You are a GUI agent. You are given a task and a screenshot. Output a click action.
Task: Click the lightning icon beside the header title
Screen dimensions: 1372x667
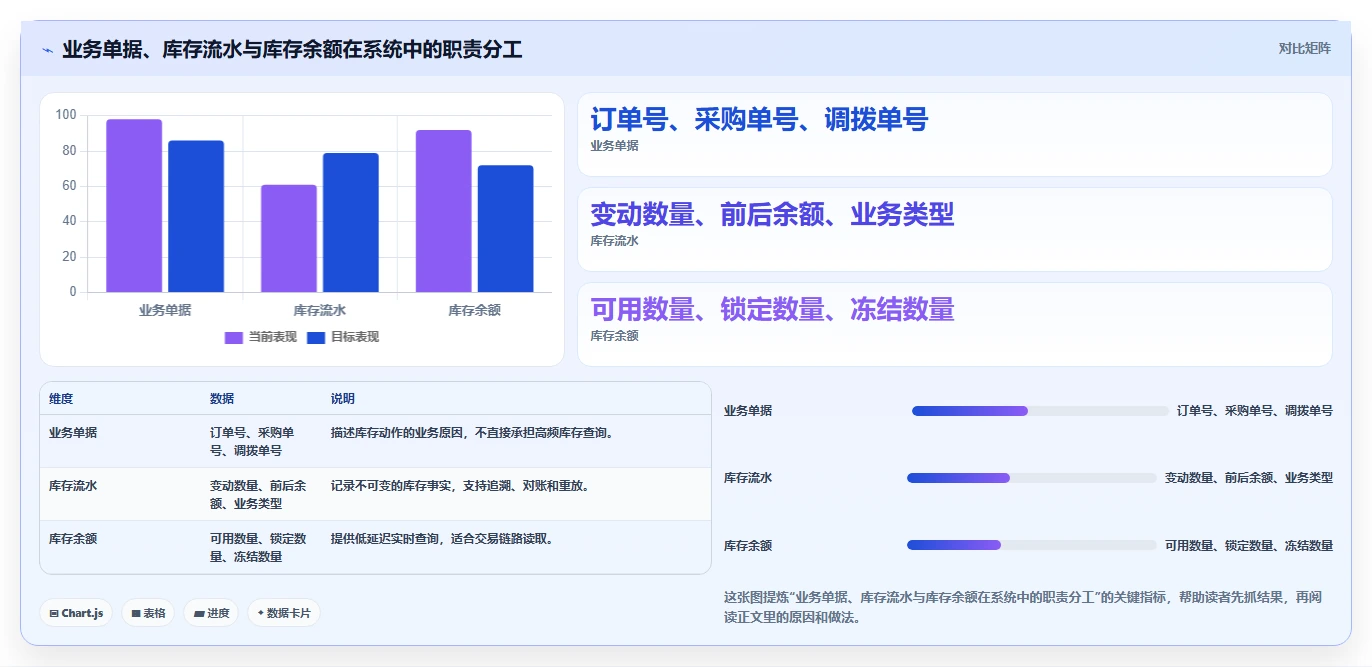tap(47, 50)
